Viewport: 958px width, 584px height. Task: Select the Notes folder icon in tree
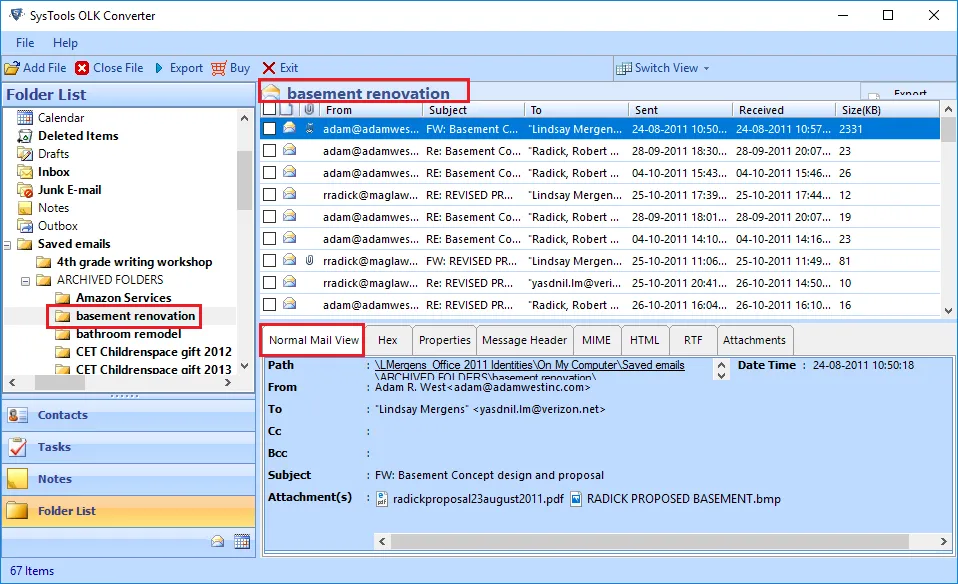(x=25, y=208)
